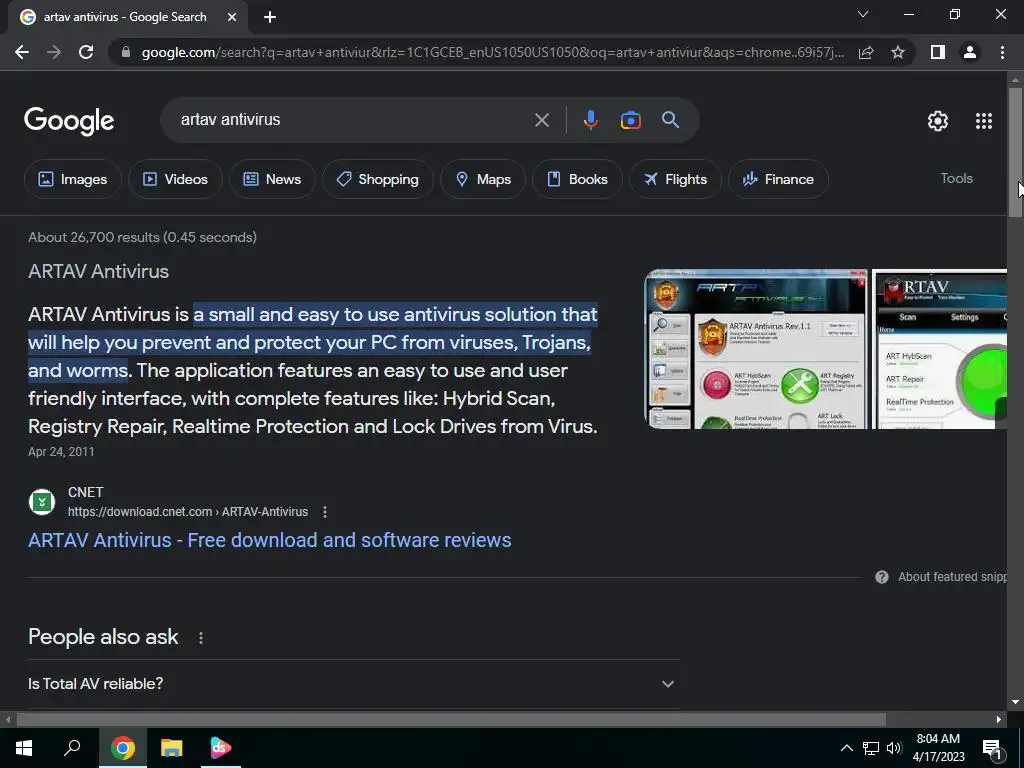Open the Windows Start menu
Viewport: 1024px width, 768px height.
click(x=24, y=748)
